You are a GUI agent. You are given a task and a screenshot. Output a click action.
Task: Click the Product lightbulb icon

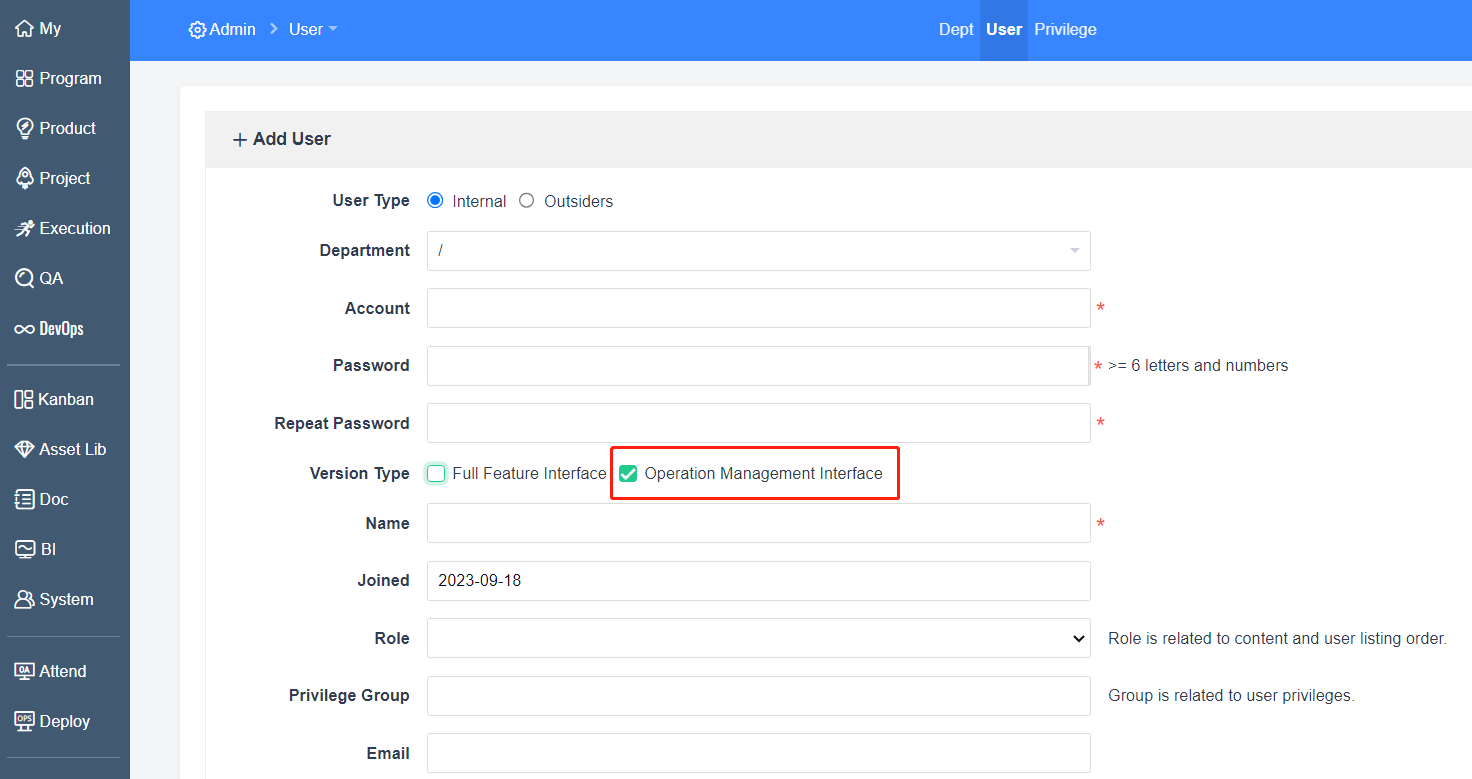point(25,129)
